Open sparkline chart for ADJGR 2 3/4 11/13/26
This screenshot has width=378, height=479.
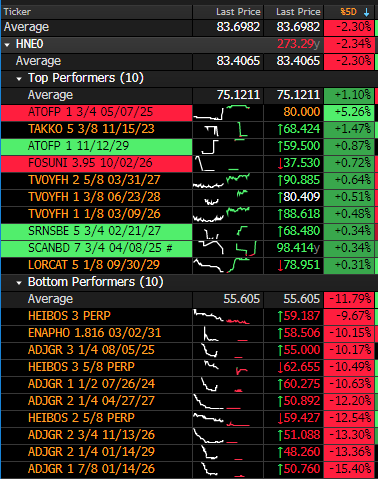(x=228, y=435)
